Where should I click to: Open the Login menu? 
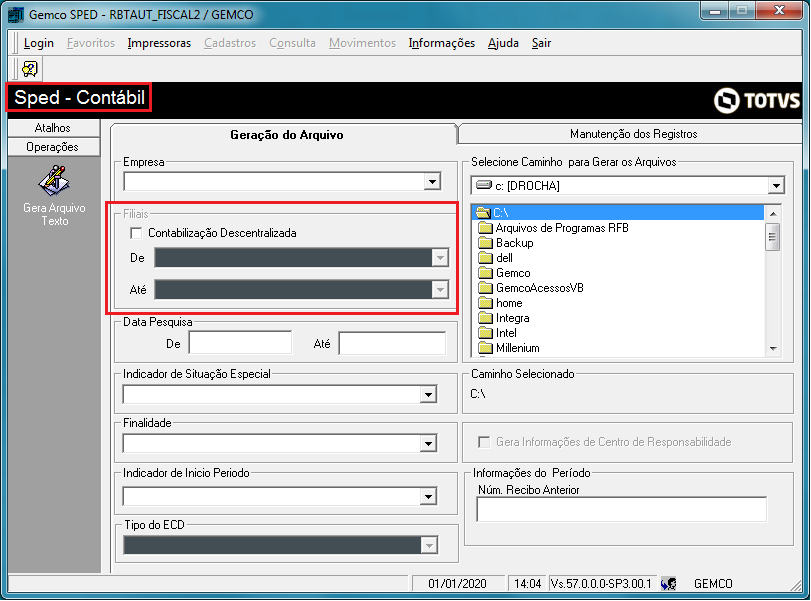[x=39, y=43]
